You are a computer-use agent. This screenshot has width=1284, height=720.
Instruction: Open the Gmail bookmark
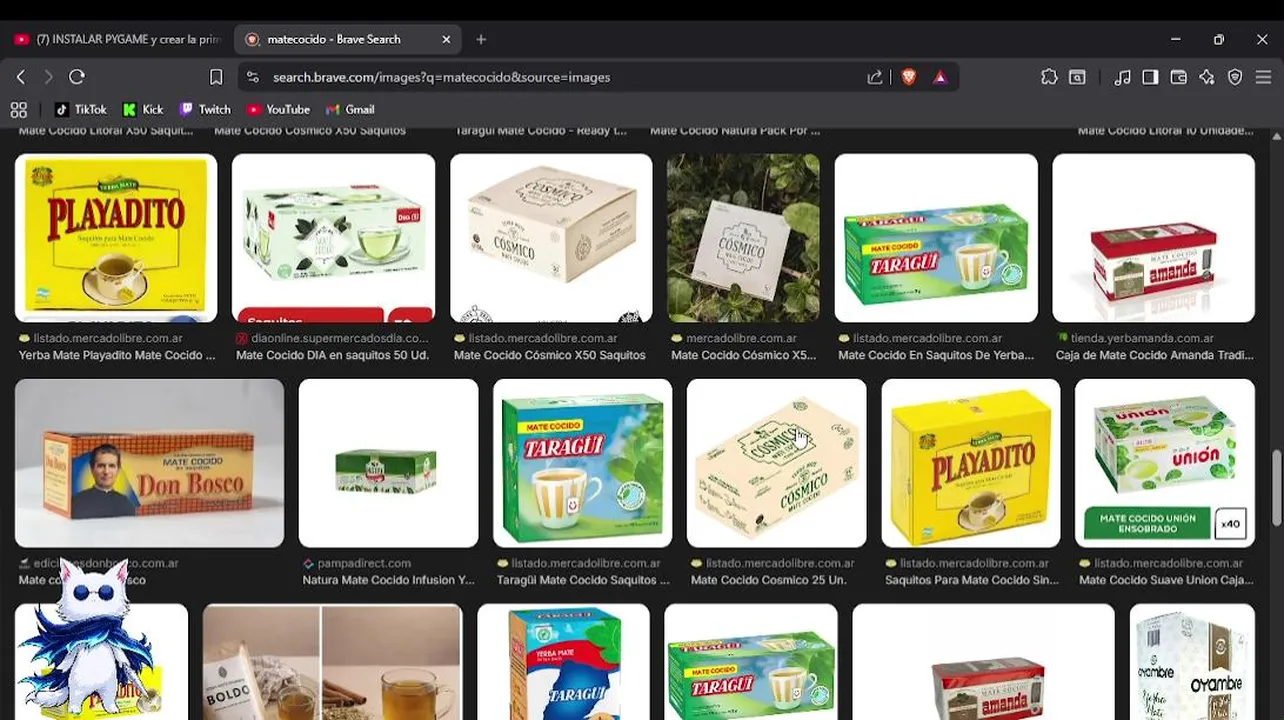[x=350, y=110]
